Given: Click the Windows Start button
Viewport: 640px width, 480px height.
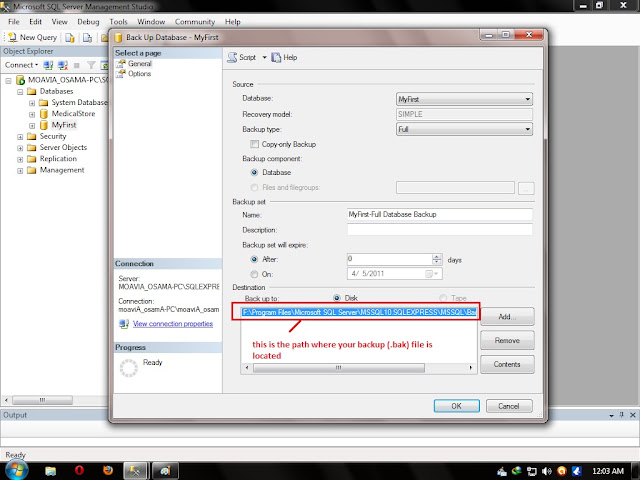Looking at the screenshot, I should coord(16,470).
